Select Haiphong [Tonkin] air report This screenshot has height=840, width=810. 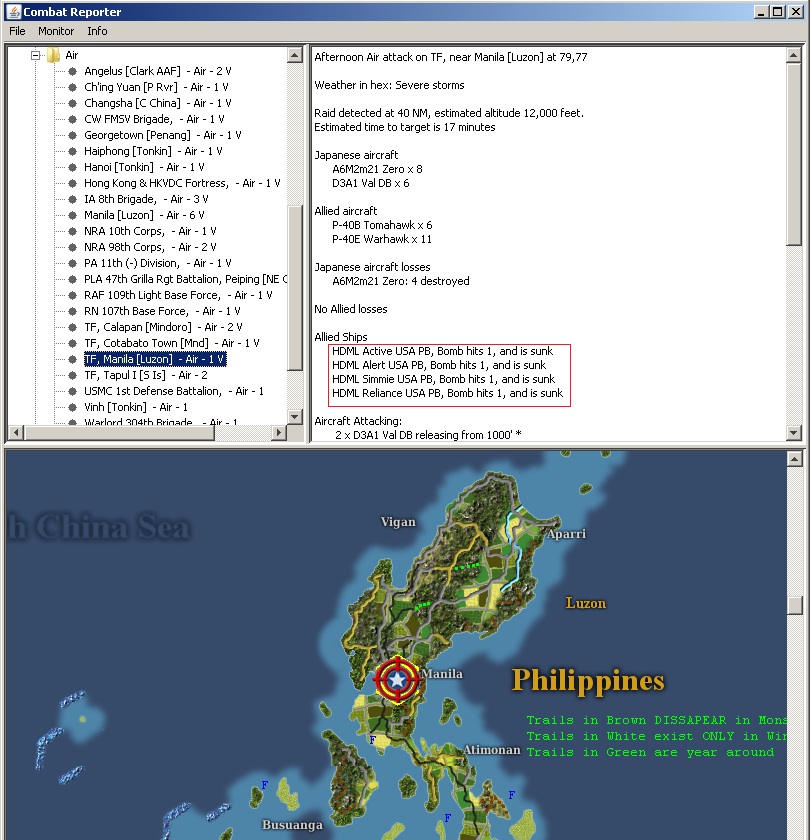tap(153, 152)
